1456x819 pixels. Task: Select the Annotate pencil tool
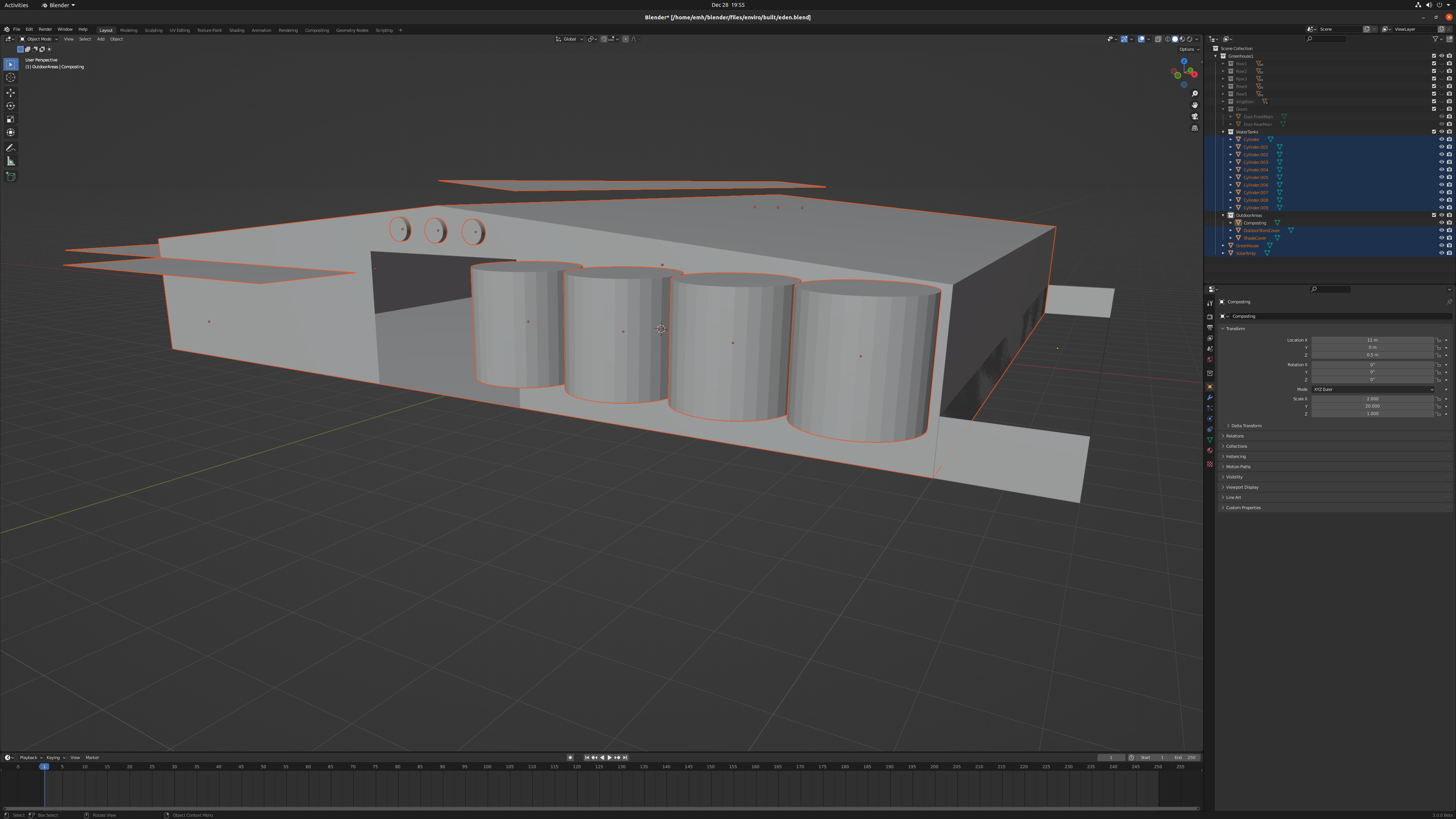click(x=11, y=148)
